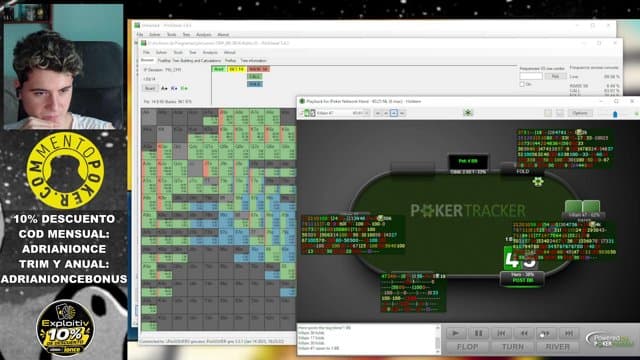Select the green call option node
This screenshot has height=360, width=640.
tap(255, 77)
